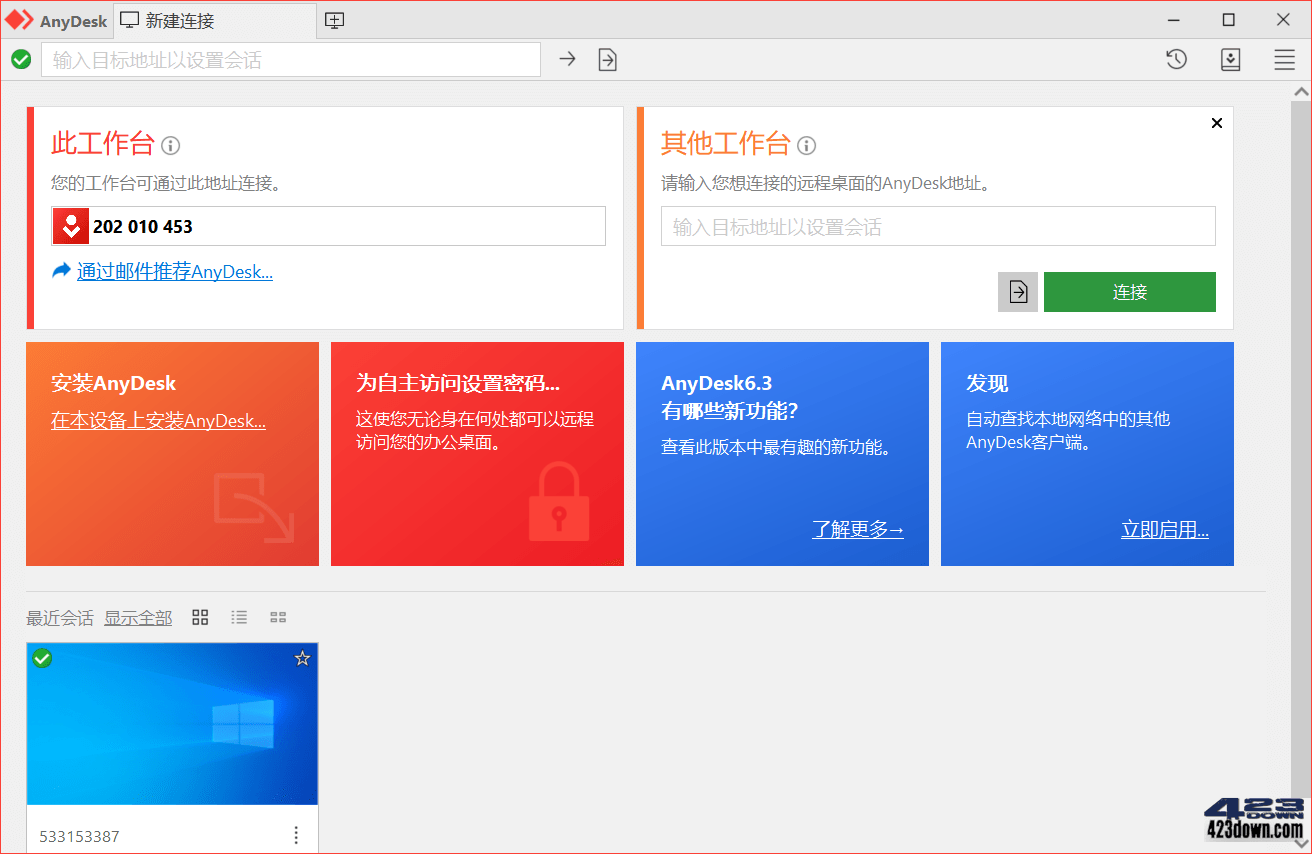The image size is (1312, 854).
Task: Switch recent sessions to list view
Action: point(239,617)
